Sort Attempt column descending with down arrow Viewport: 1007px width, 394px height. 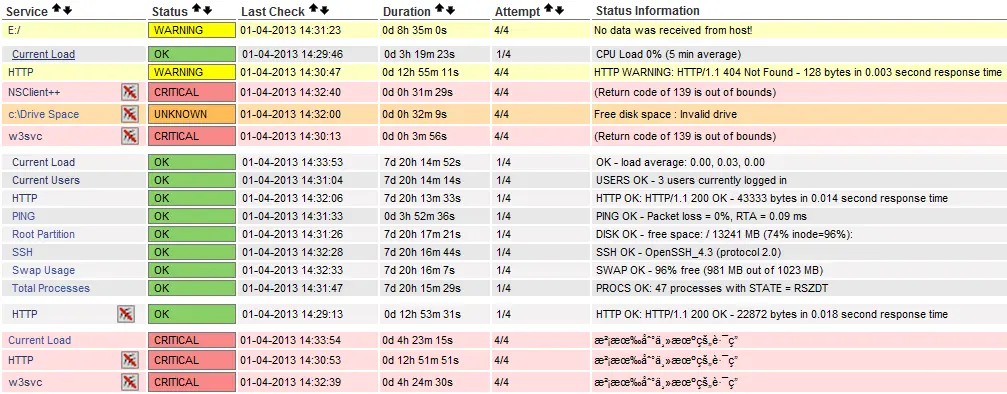559,9
